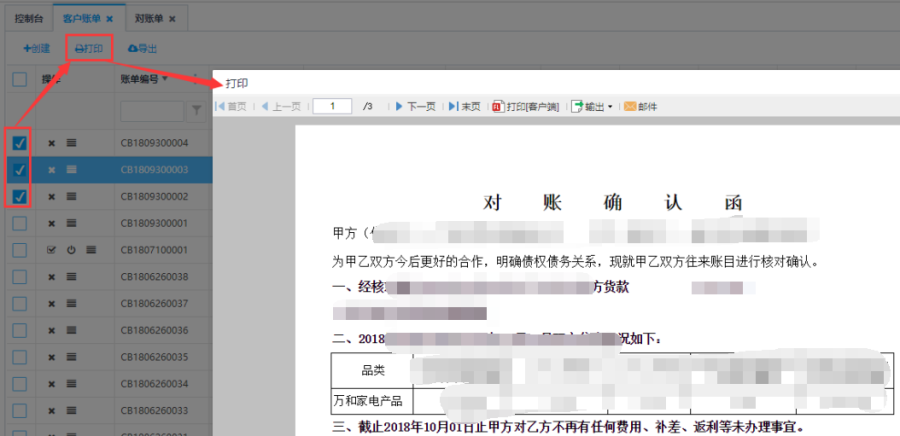Check the checkbox for CB1809300001
This screenshot has height=436, width=900.
pos(20,224)
